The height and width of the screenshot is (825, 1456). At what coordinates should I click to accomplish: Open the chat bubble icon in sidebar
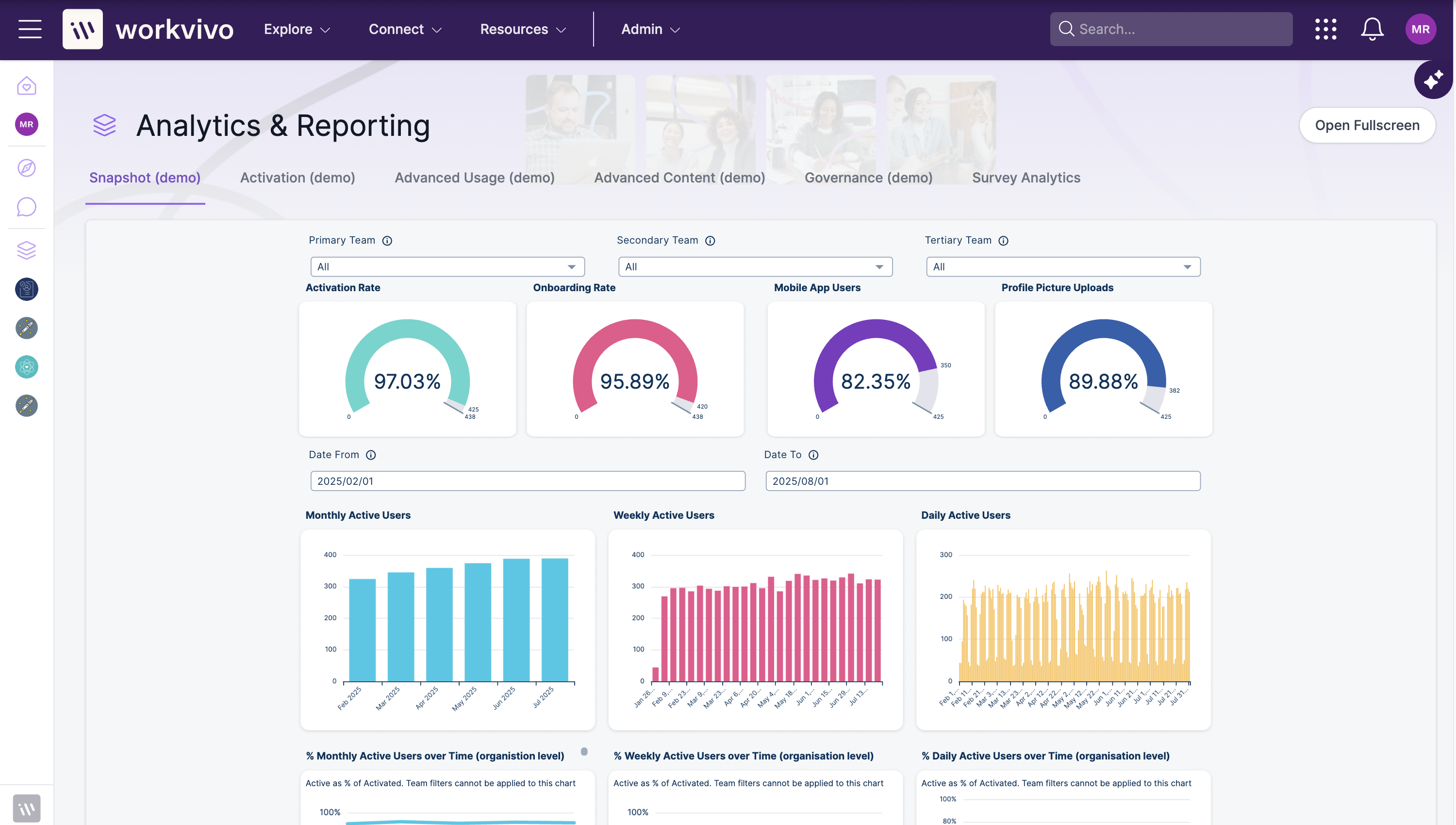click(x=26, y=207)
